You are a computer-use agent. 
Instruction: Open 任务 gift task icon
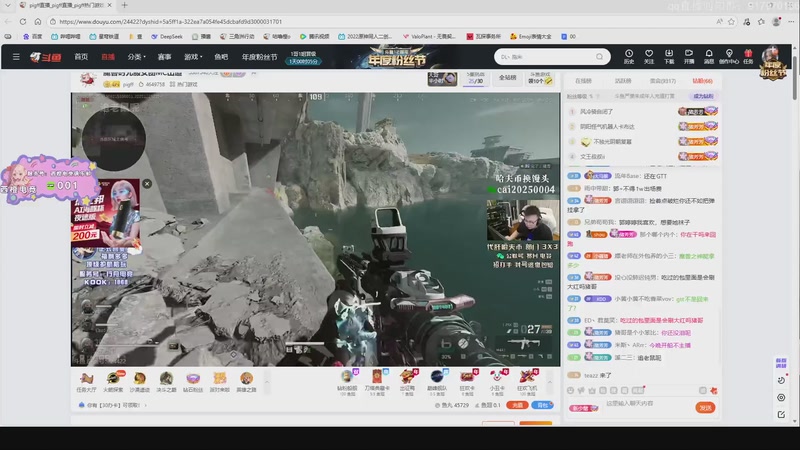tap(748, 56)
